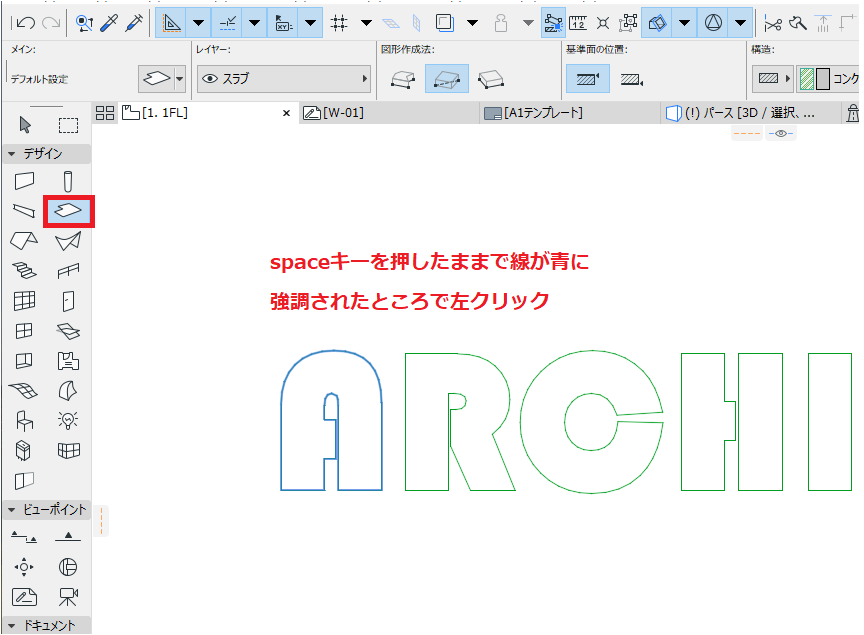The height and width of the screenshot is (635, 864).
Task: Select rotated rectangle slab geometry method
Action: (491, 79)
